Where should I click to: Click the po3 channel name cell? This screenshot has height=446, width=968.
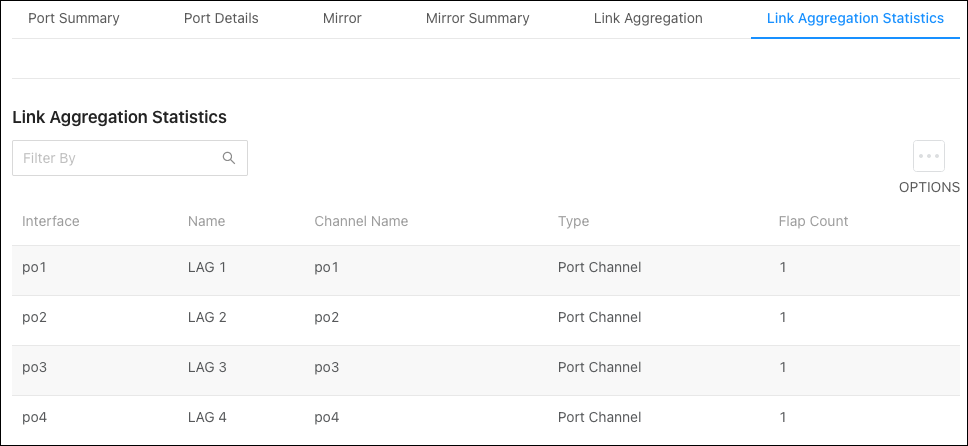click(327, 368)
